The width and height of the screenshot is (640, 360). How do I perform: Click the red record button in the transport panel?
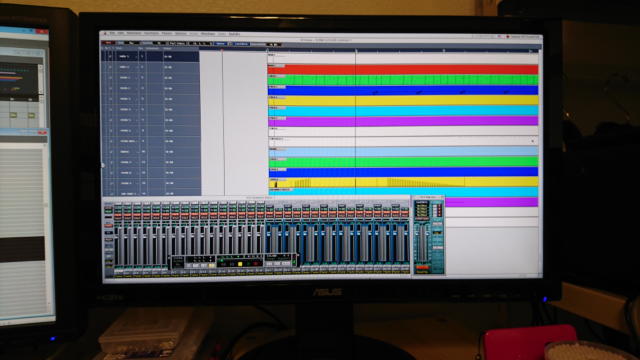pos(256,264)
